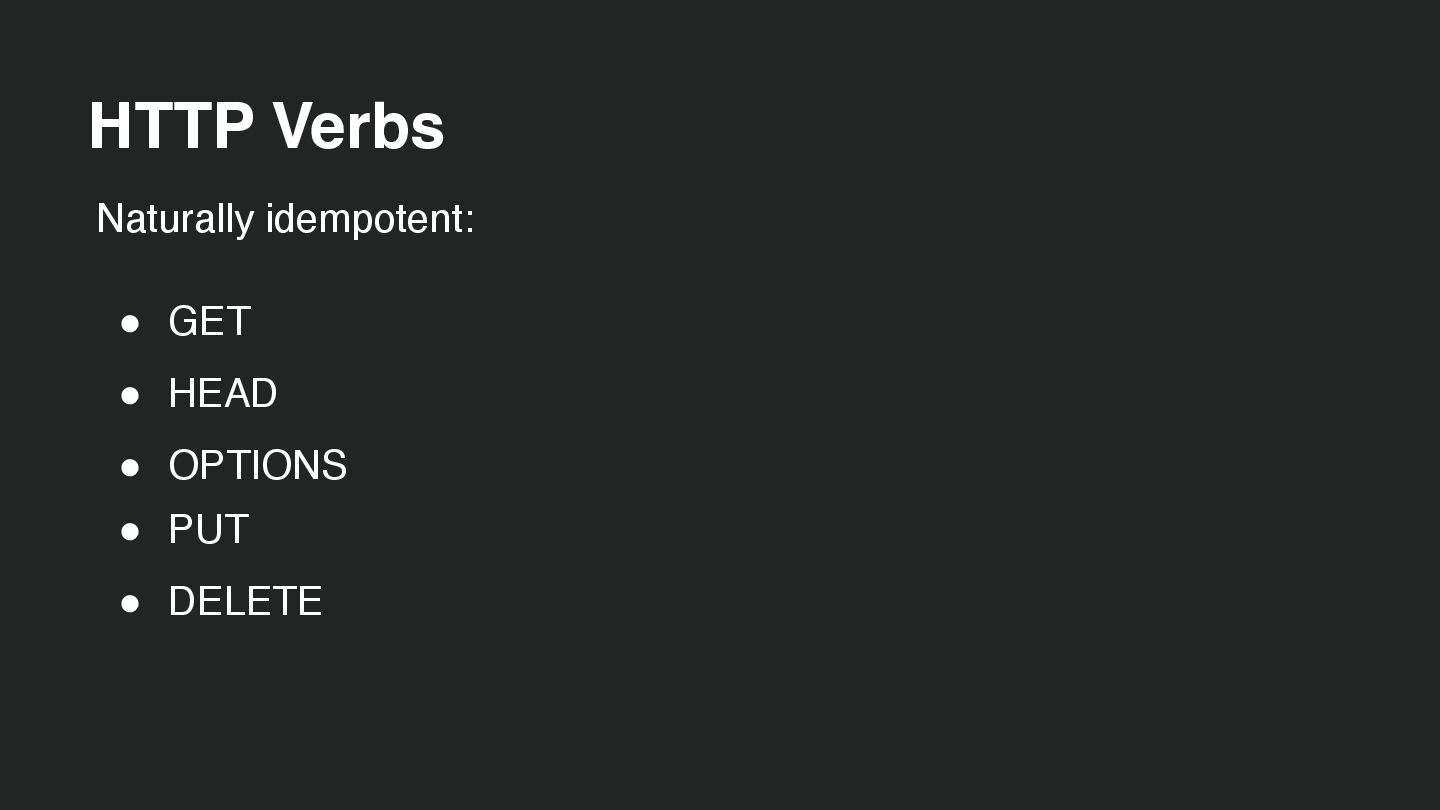Image resolution: width=1440 pixels, height=810 pixels.
Task: Select the bullet dot beside DELETE
Action: [x=130, y=604]
